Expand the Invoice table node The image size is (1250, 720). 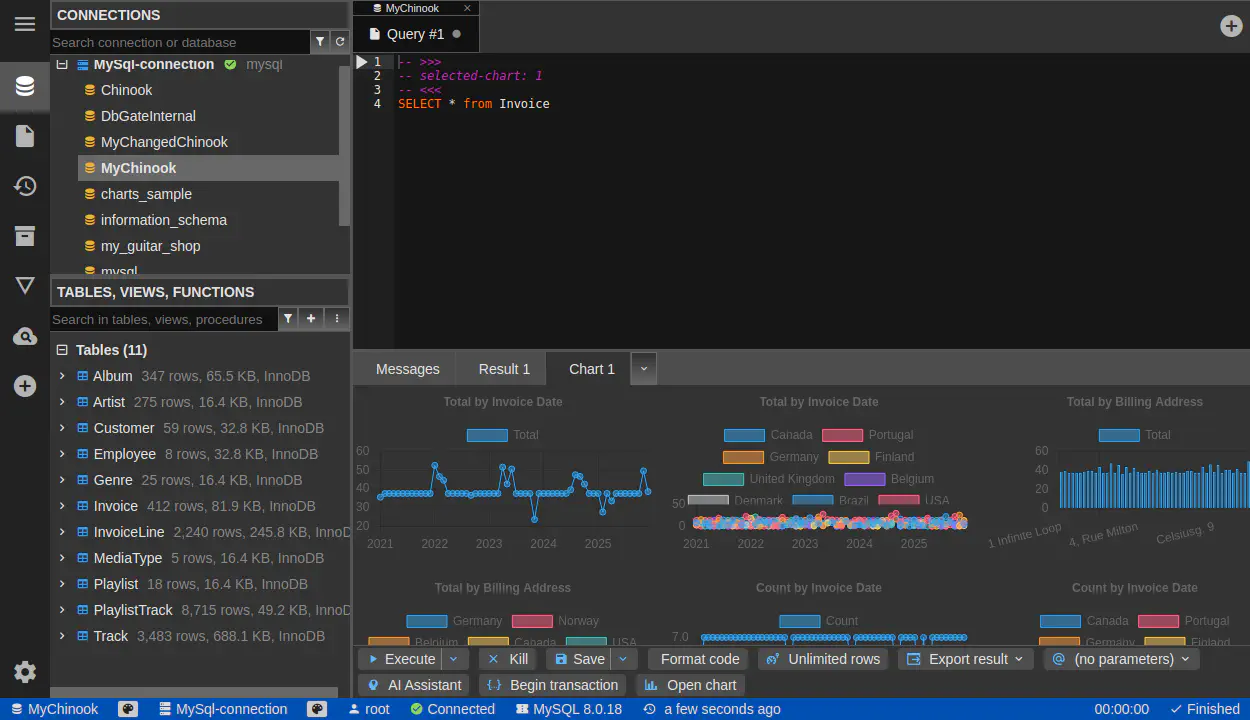coord(62,506)
